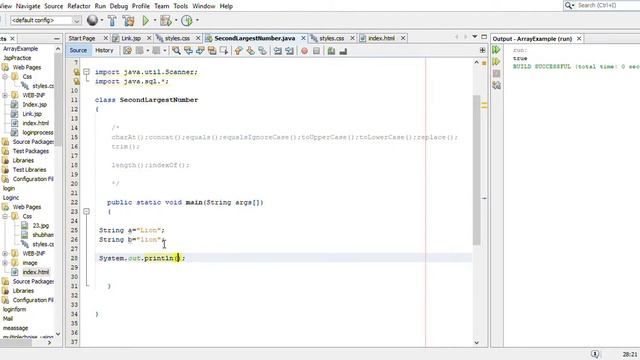Expand the image folder in Loginc project
Screen dimensions: 640x360
tap(5, 263)
